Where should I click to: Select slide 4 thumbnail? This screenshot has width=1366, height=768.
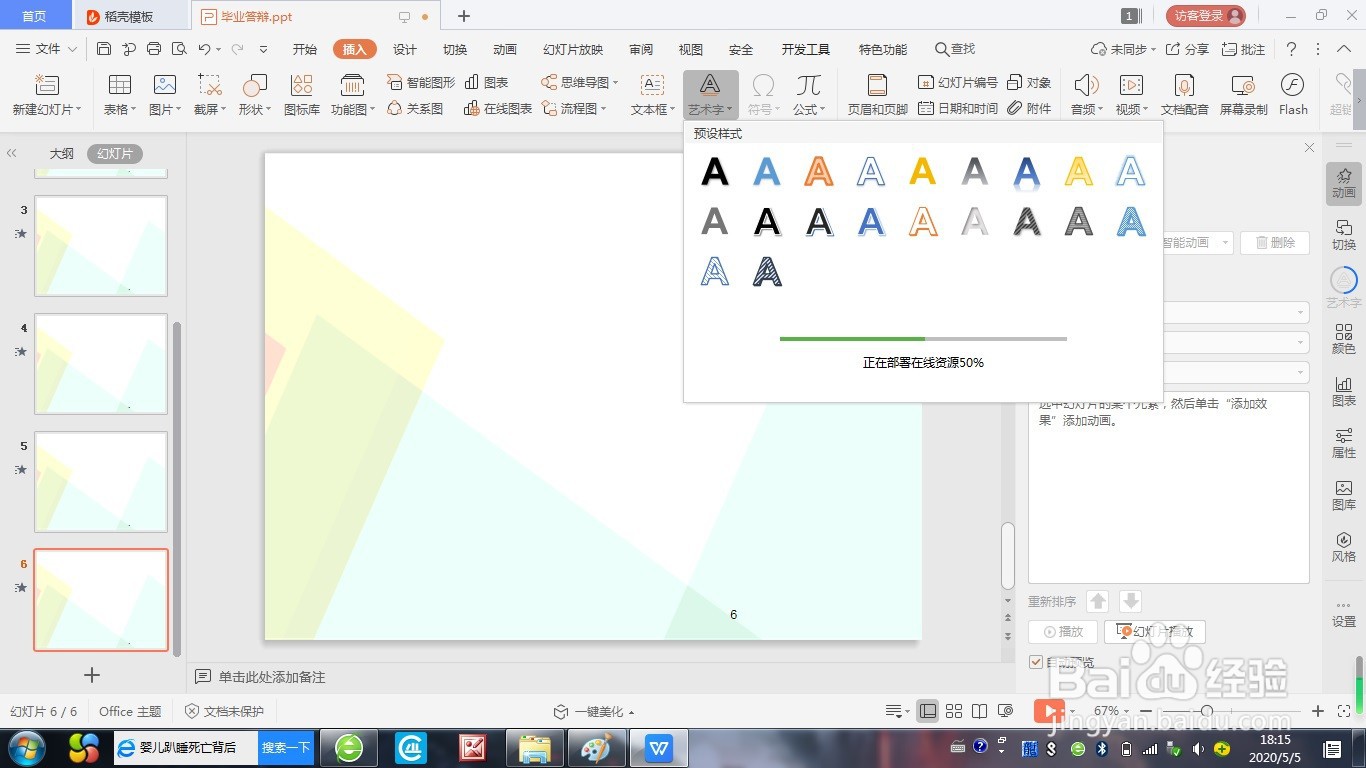pos(101,364)
